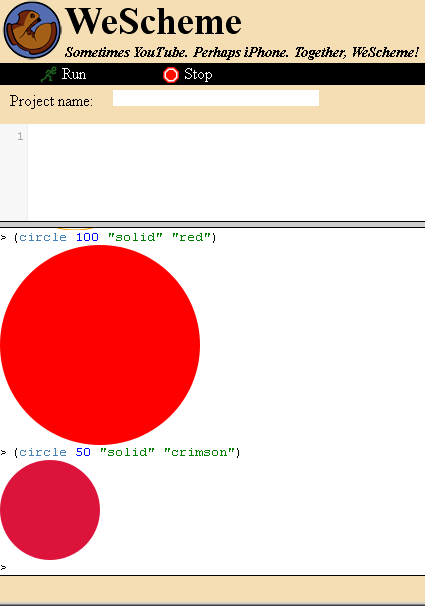Place the cursor in the empty definitions editor

(x=226, y=172)
